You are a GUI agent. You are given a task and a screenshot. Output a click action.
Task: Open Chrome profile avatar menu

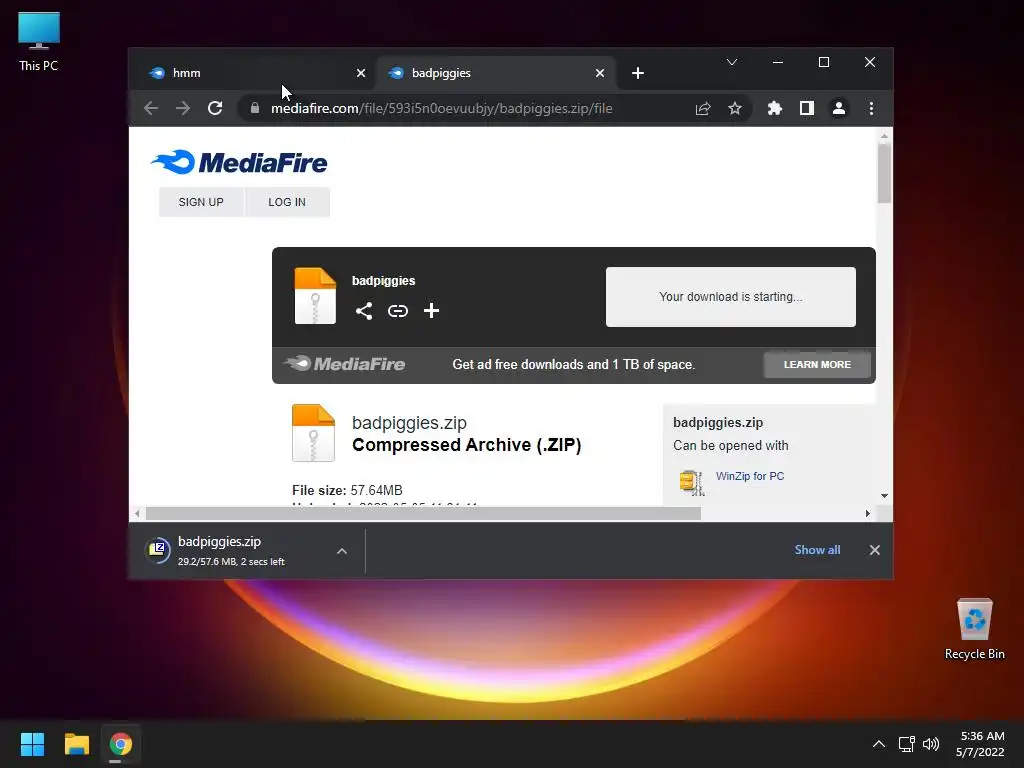(839, 108)
